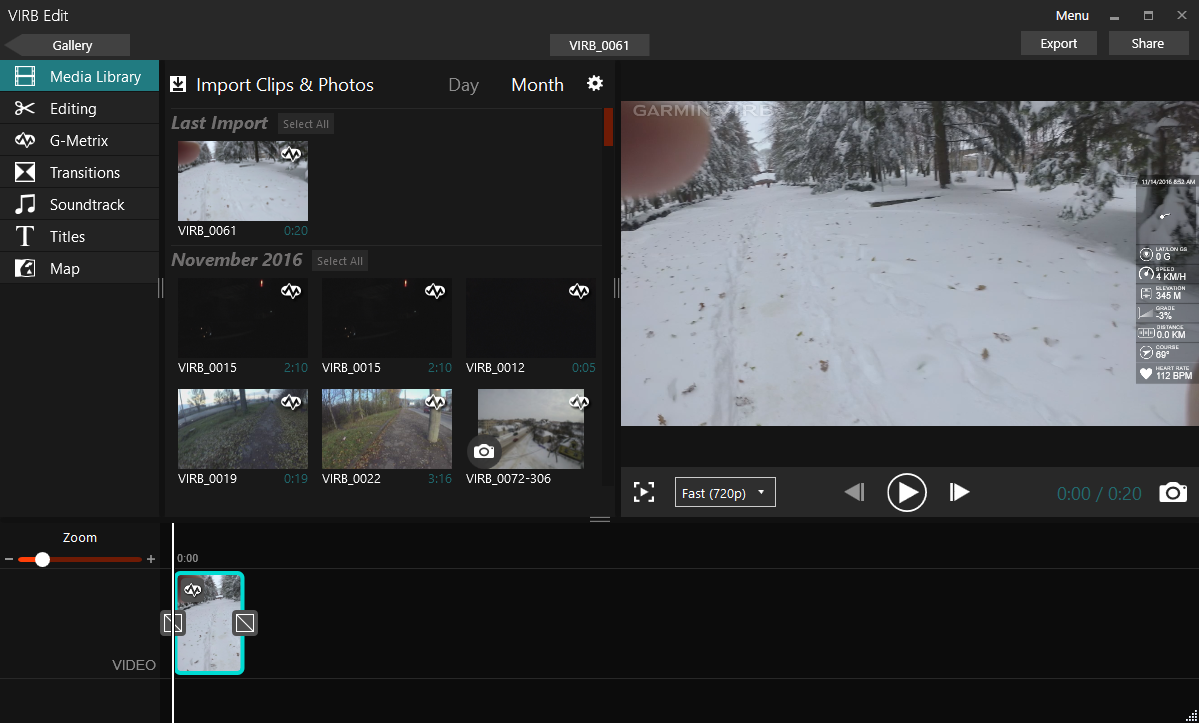Open the Soundtrack tab
Viewport: 1199px width, 723px height.
[x=87, y=205]
